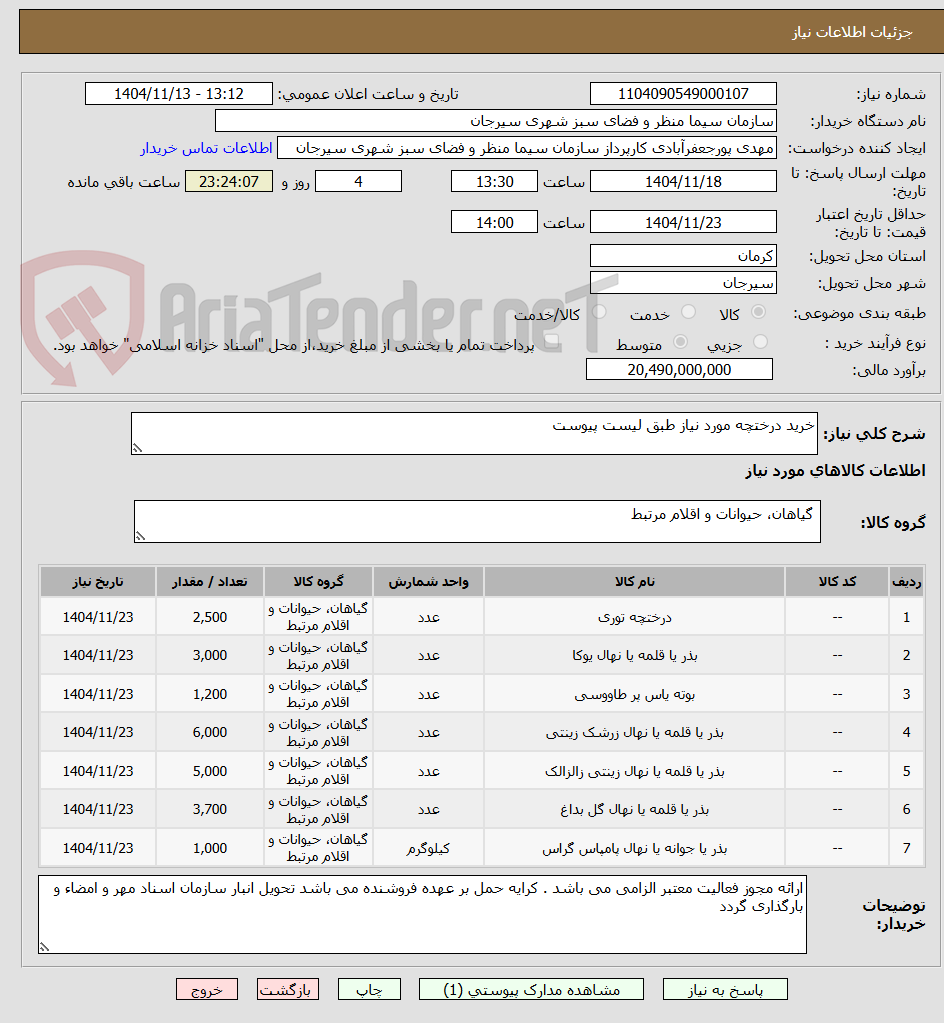Select the row بذر یا قلمه یا نهال یوکا
Viewport: 944px width, 1023px height.
[x=482, y=655]
